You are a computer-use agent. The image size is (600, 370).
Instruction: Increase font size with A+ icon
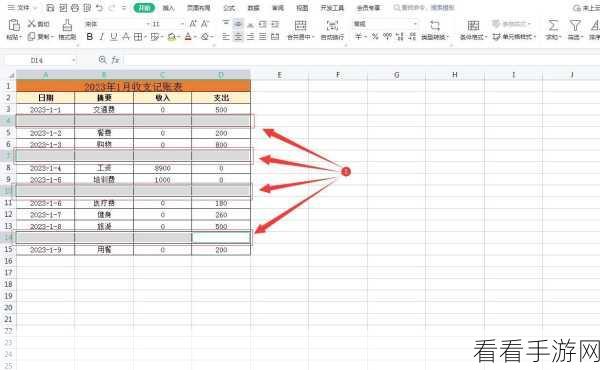(193, 24)
